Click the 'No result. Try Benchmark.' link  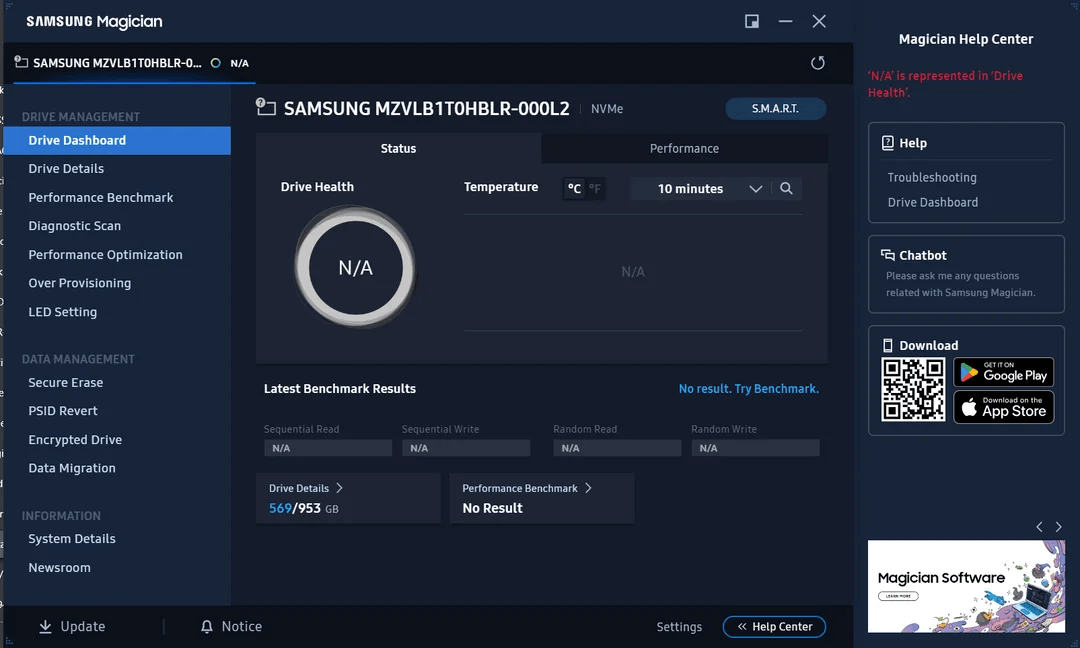click(x=748, y=389)
